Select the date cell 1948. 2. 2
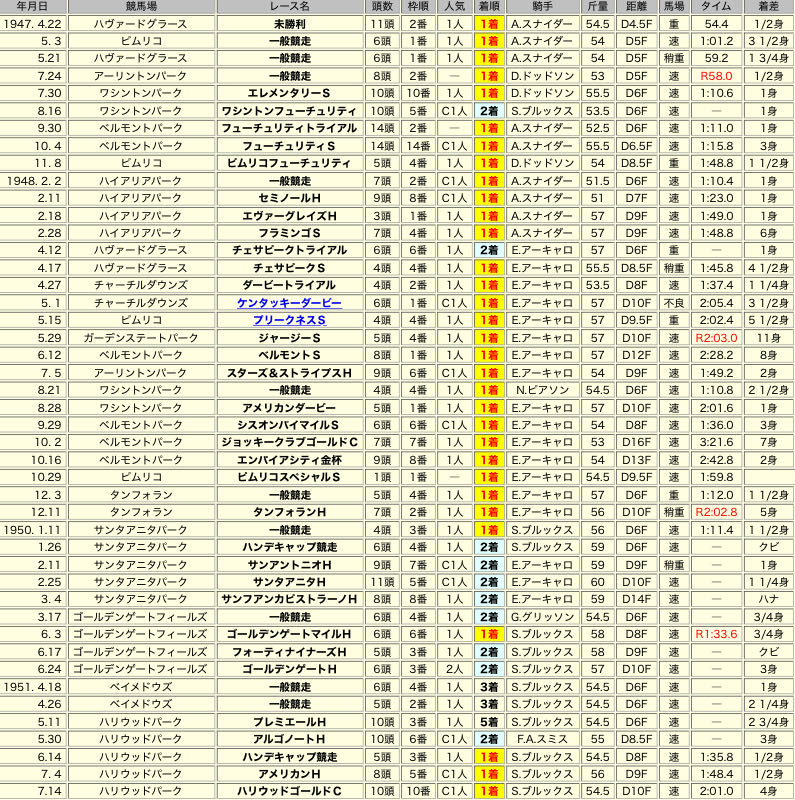 (x=33, y=181)
